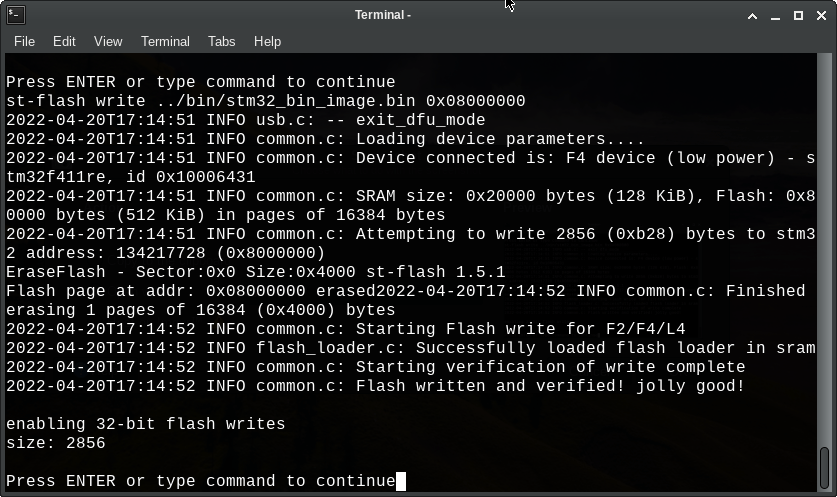Open the Edit menu
The width and height of the screenshot is (837, 497).
tap(64, 41)
